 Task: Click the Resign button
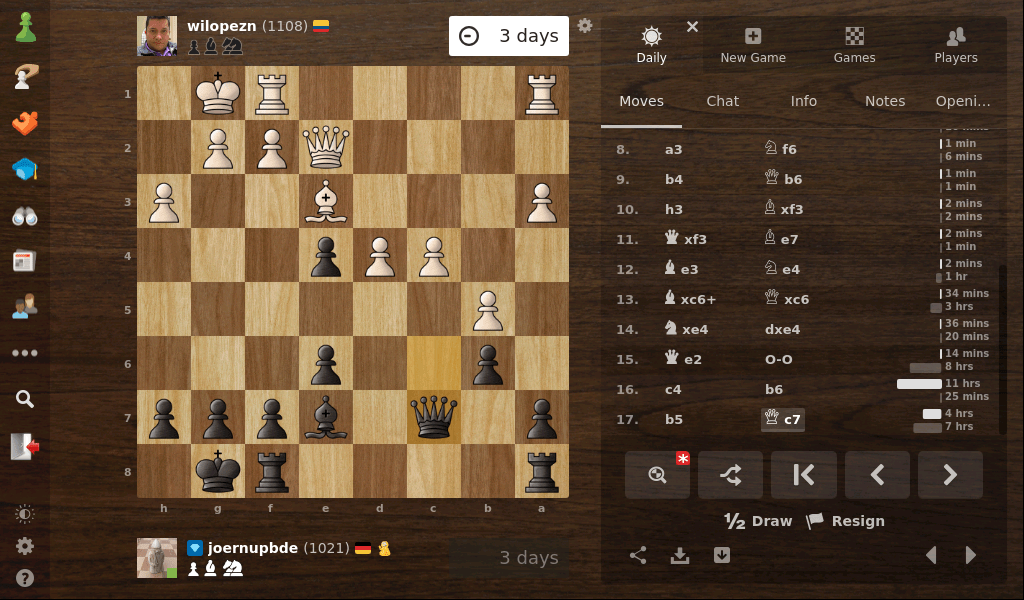[x=845, y=521]
